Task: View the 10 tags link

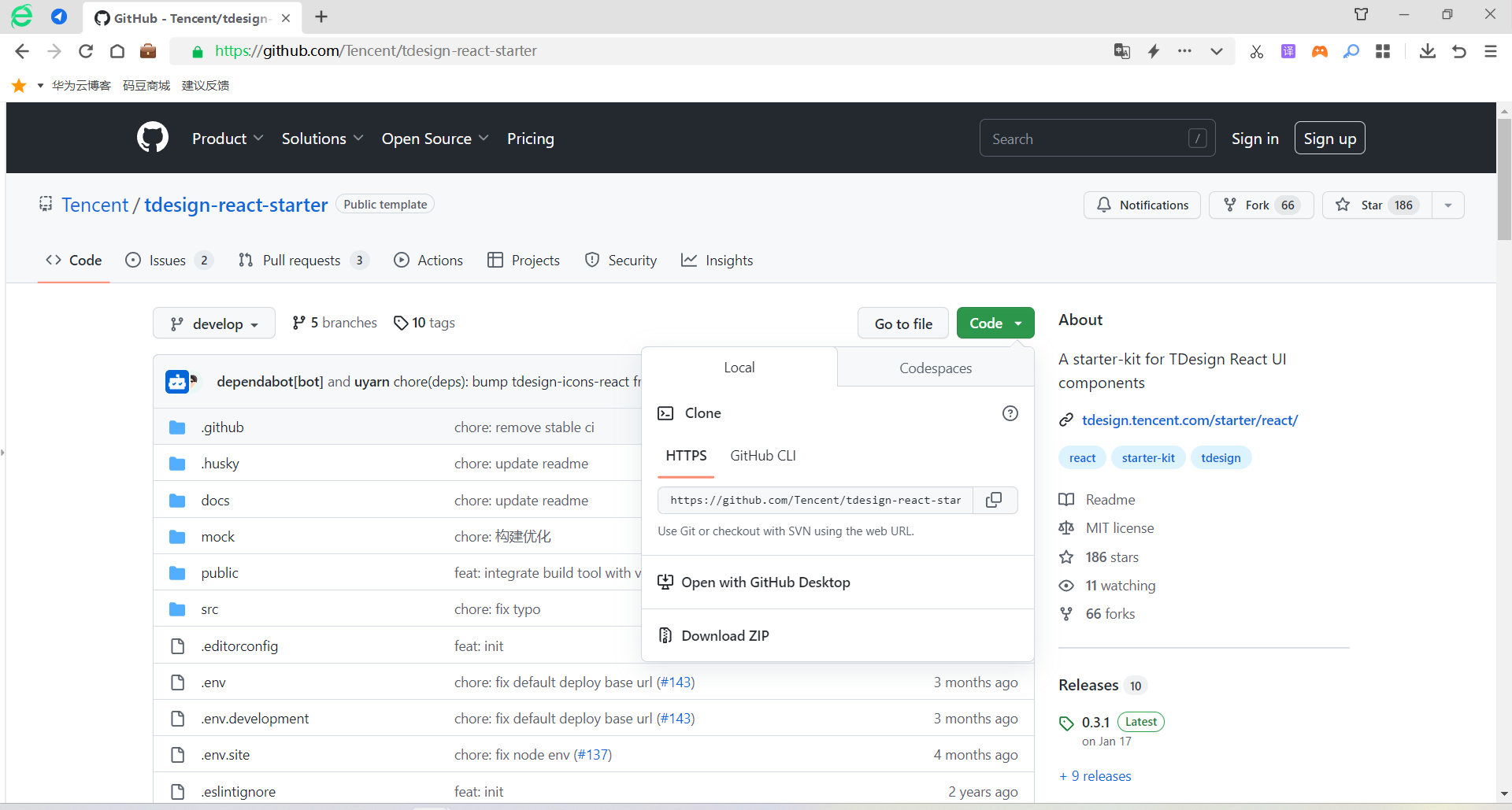Action: point(424,323)
